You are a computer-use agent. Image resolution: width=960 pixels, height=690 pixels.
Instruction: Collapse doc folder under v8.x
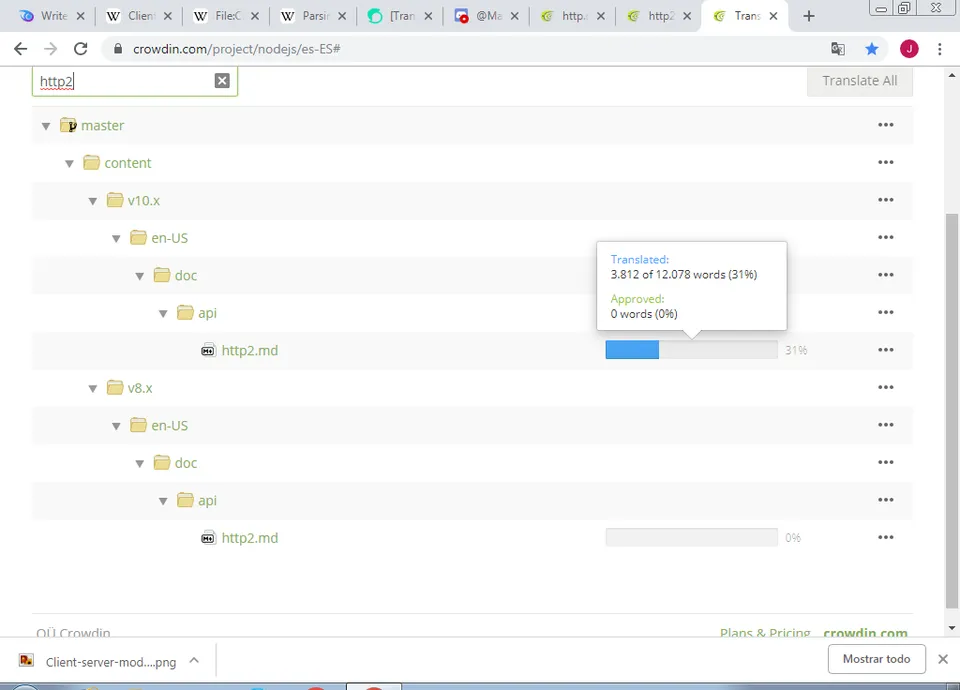(140, 463)
